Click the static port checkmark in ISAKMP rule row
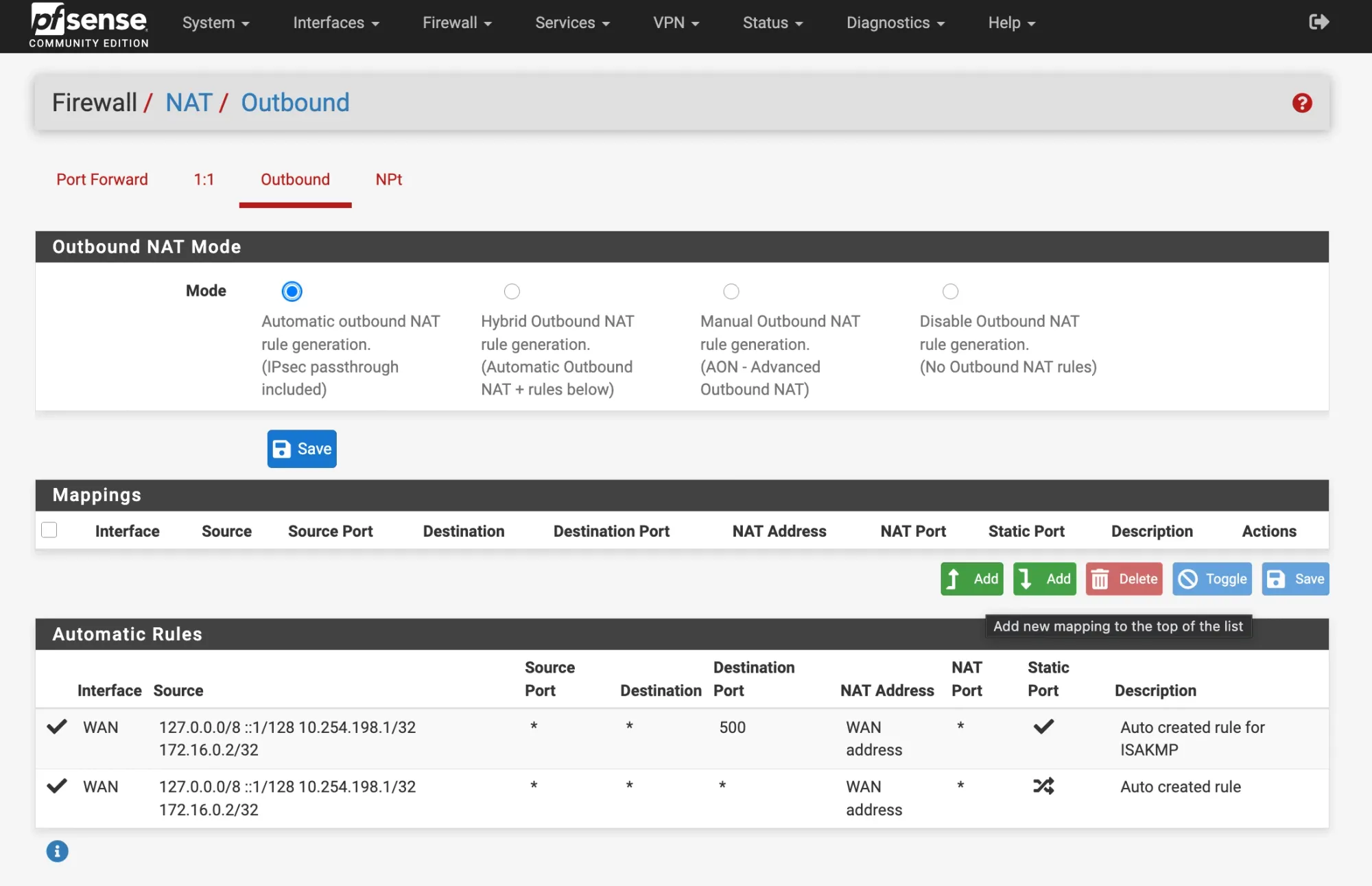The image size is (1372, 886). pyautogui.click(x=1043, y=726)
